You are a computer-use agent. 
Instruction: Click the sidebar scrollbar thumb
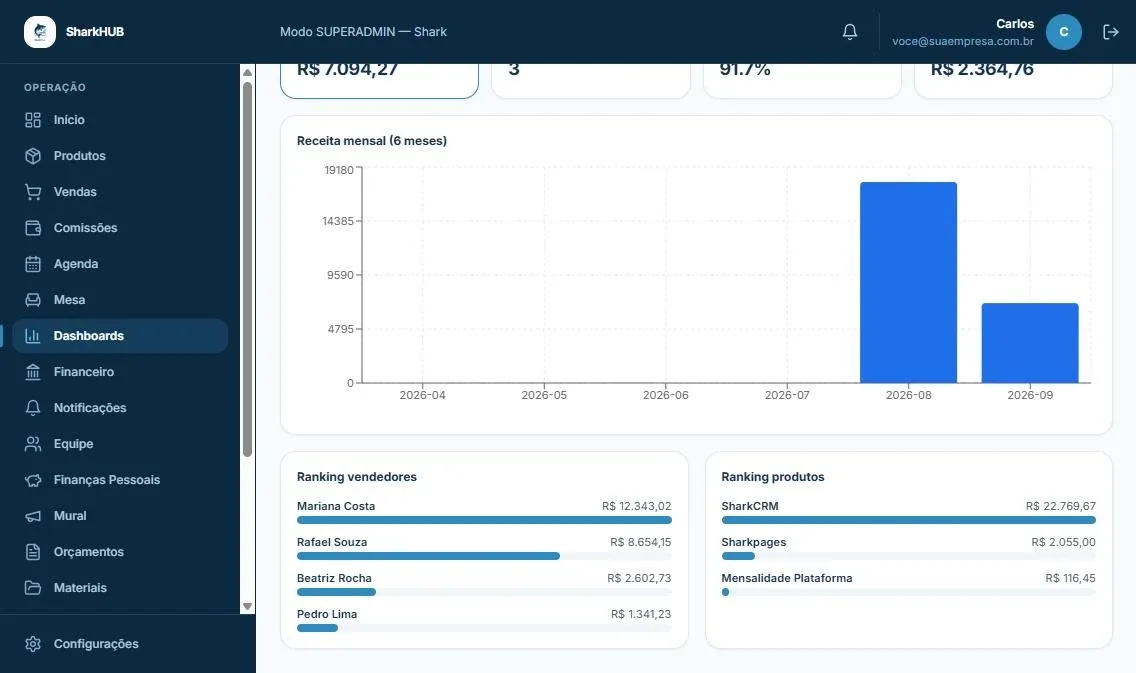point(247,269)
